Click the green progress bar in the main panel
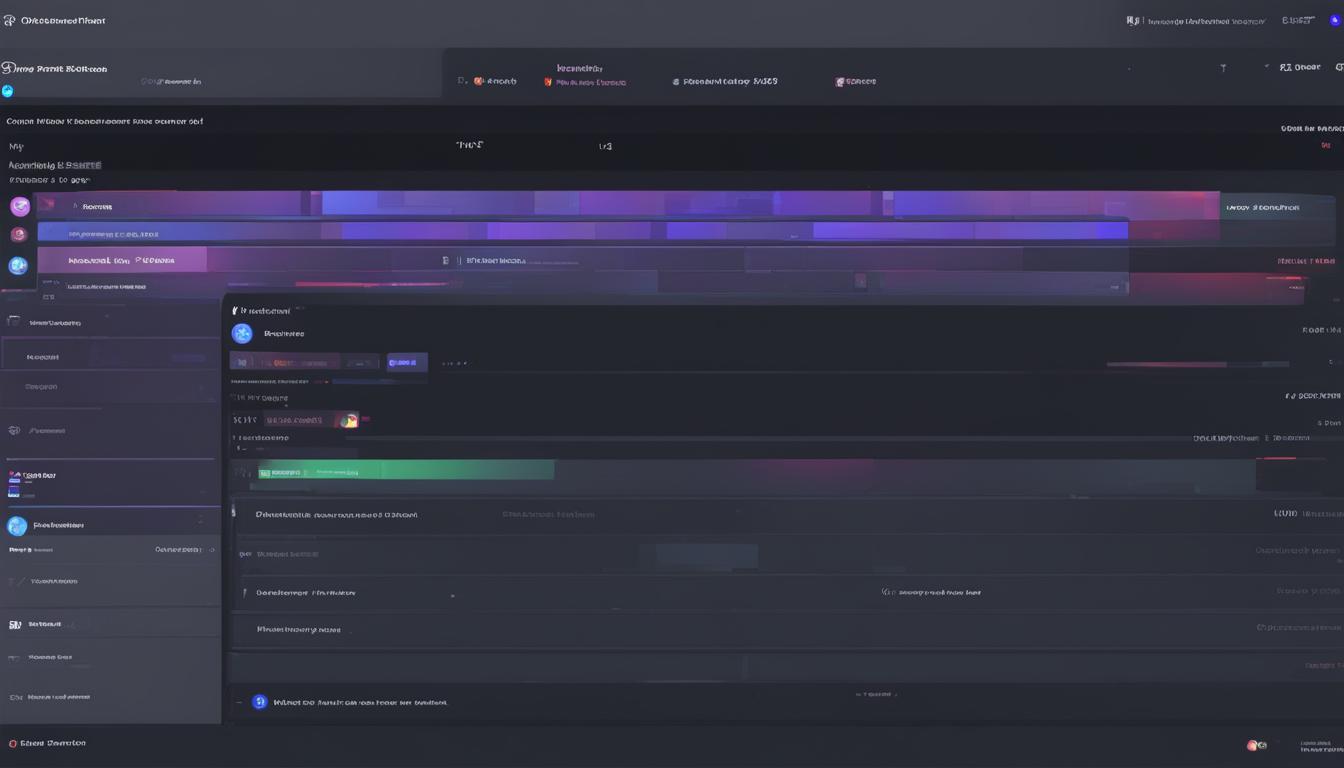The height and width of the screenshot is (768, 1344). [405, 470]
